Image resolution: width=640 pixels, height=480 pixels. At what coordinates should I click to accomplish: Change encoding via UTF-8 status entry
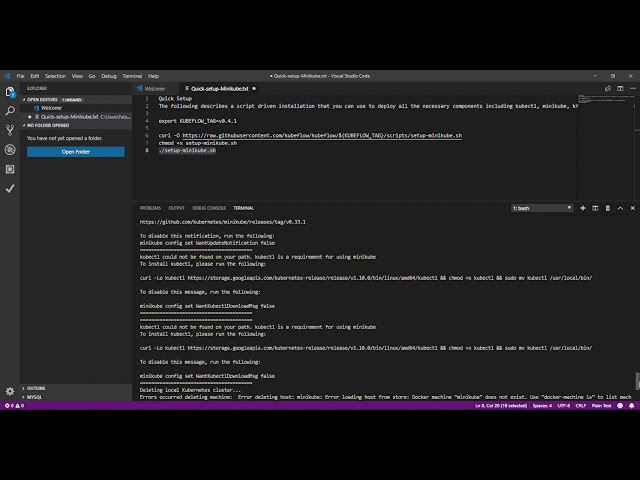[564, 406]
